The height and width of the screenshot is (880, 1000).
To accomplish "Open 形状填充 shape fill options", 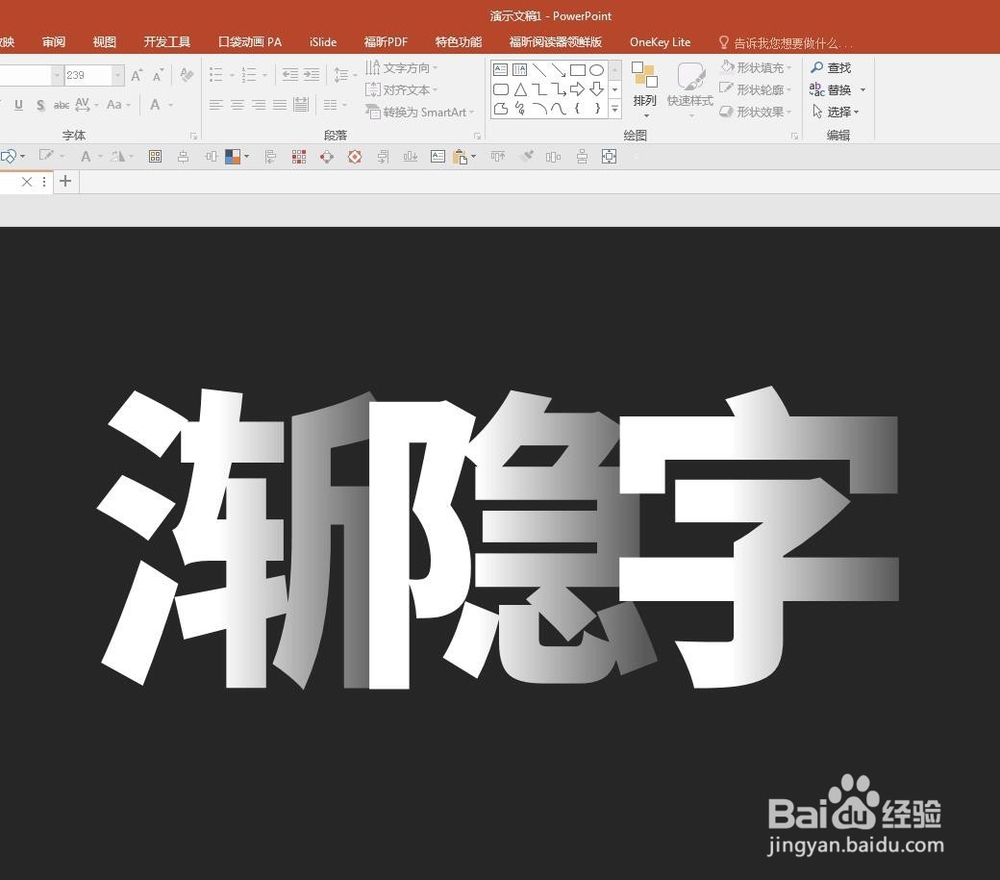I will [756, 68].
